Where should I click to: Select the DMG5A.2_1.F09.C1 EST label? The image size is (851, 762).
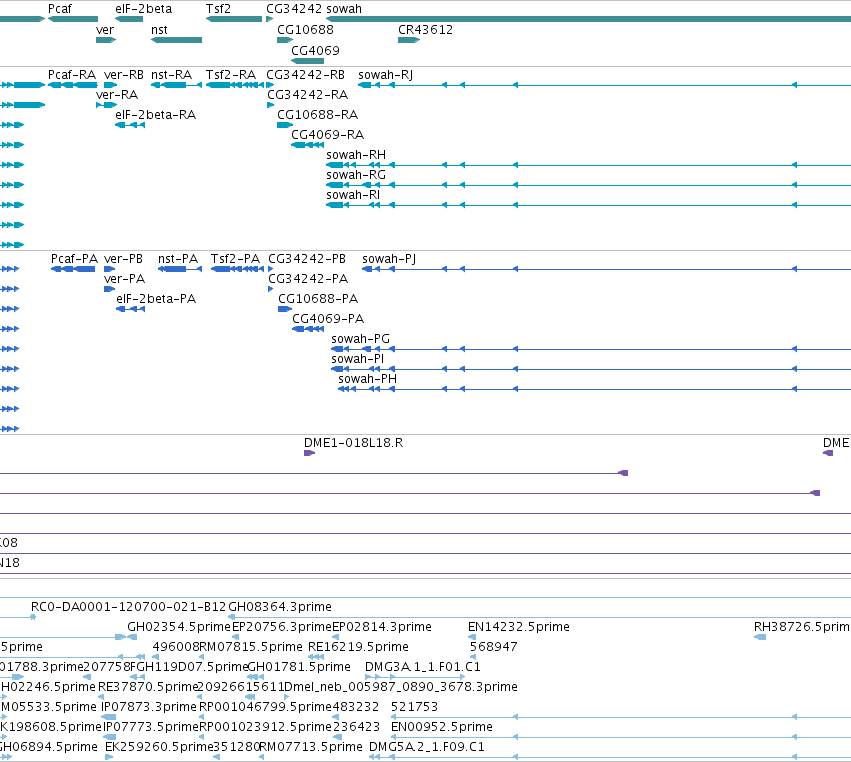[427, 747]
